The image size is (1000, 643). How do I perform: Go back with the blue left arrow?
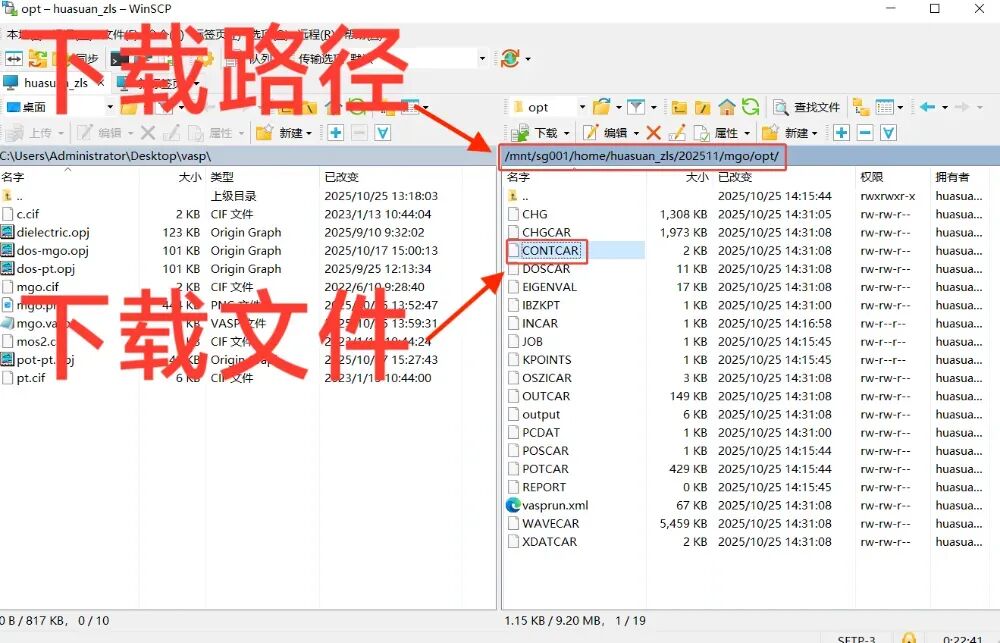pos(927,105)
